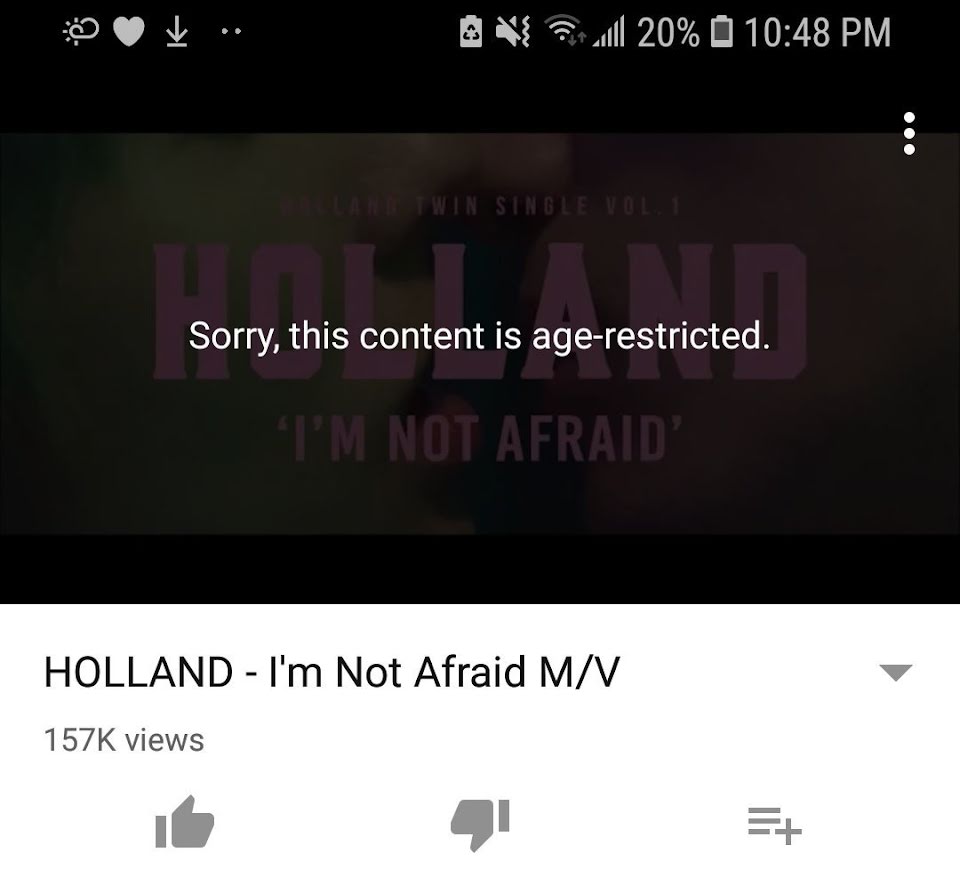
Task: Tap the age-restricted message text
Action: 479,336
